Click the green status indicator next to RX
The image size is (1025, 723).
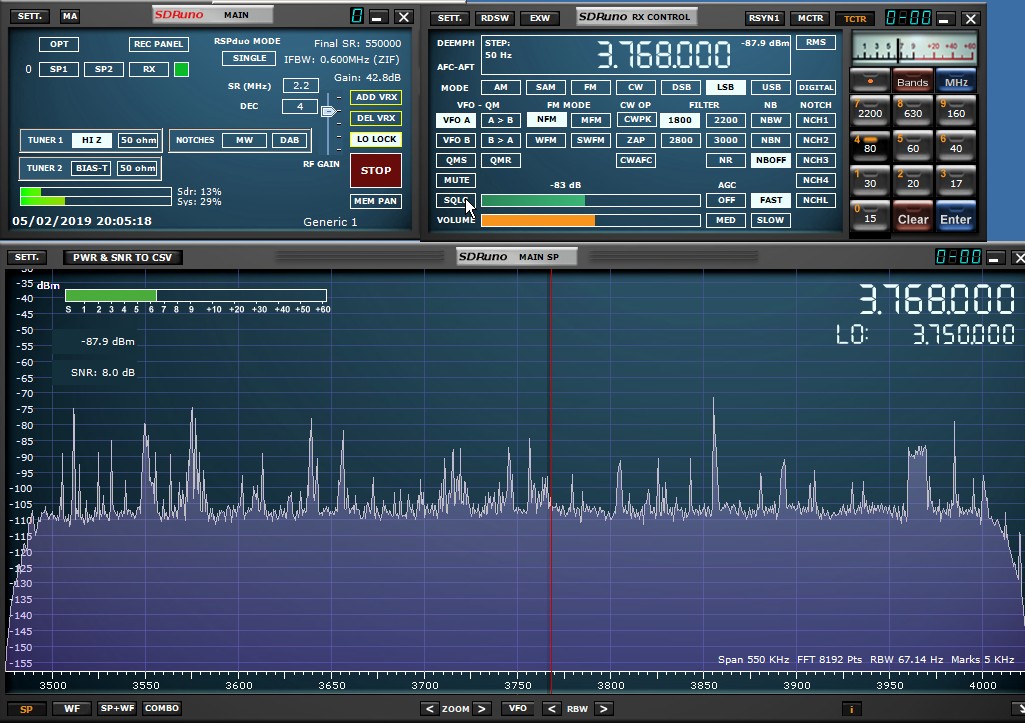[182, 69]
